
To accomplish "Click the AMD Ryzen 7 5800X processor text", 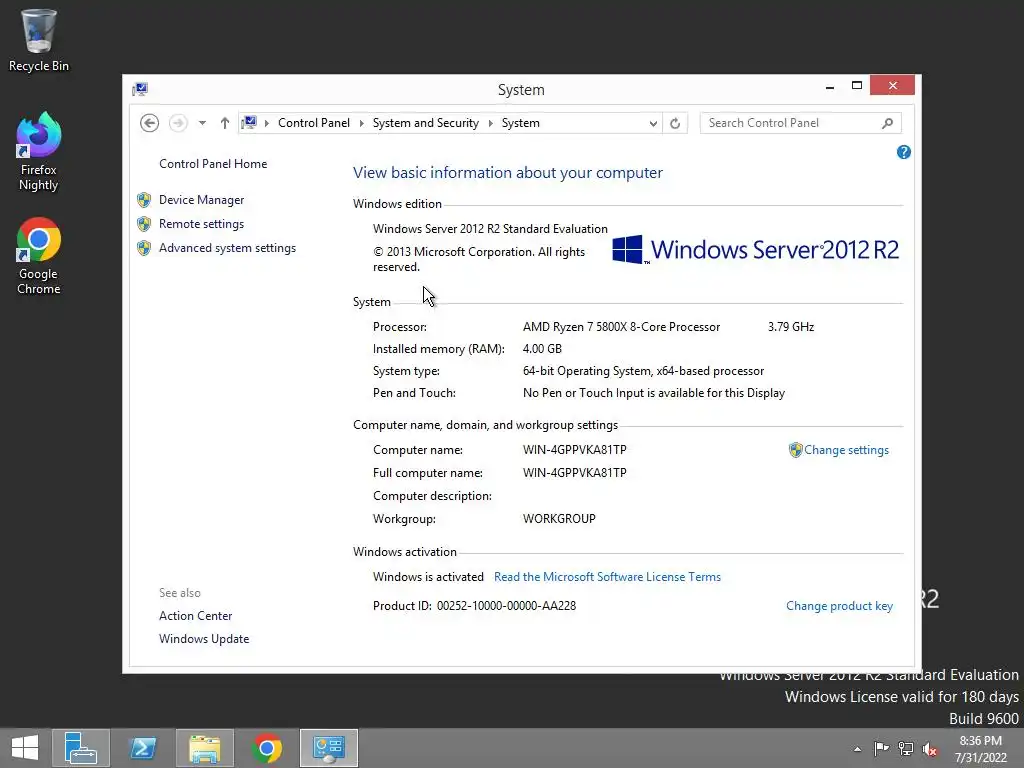I will [x=621, y=327].
